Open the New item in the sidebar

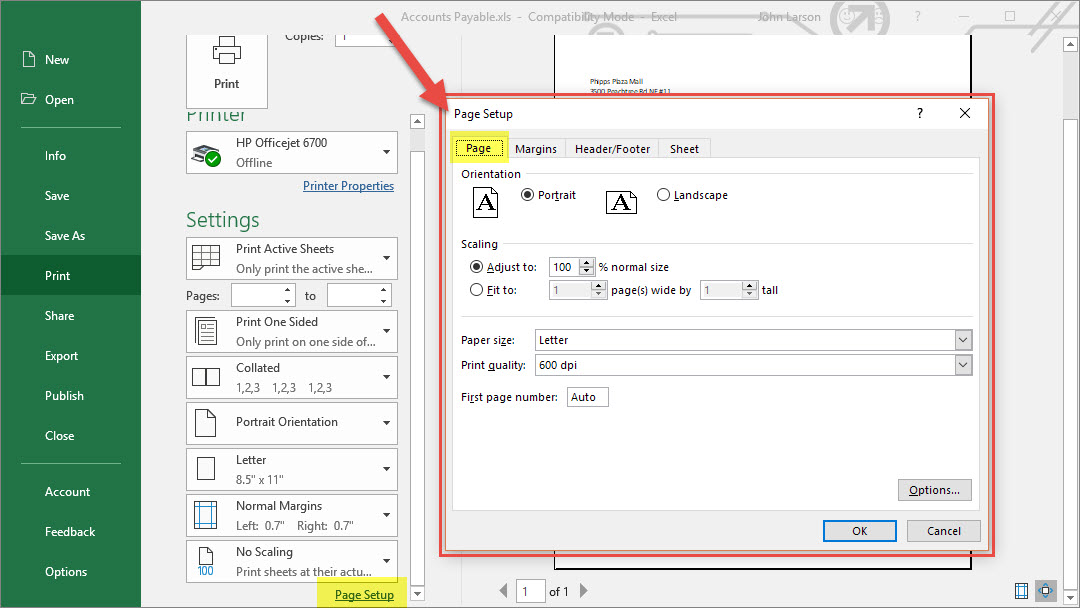tap(57, 60)
